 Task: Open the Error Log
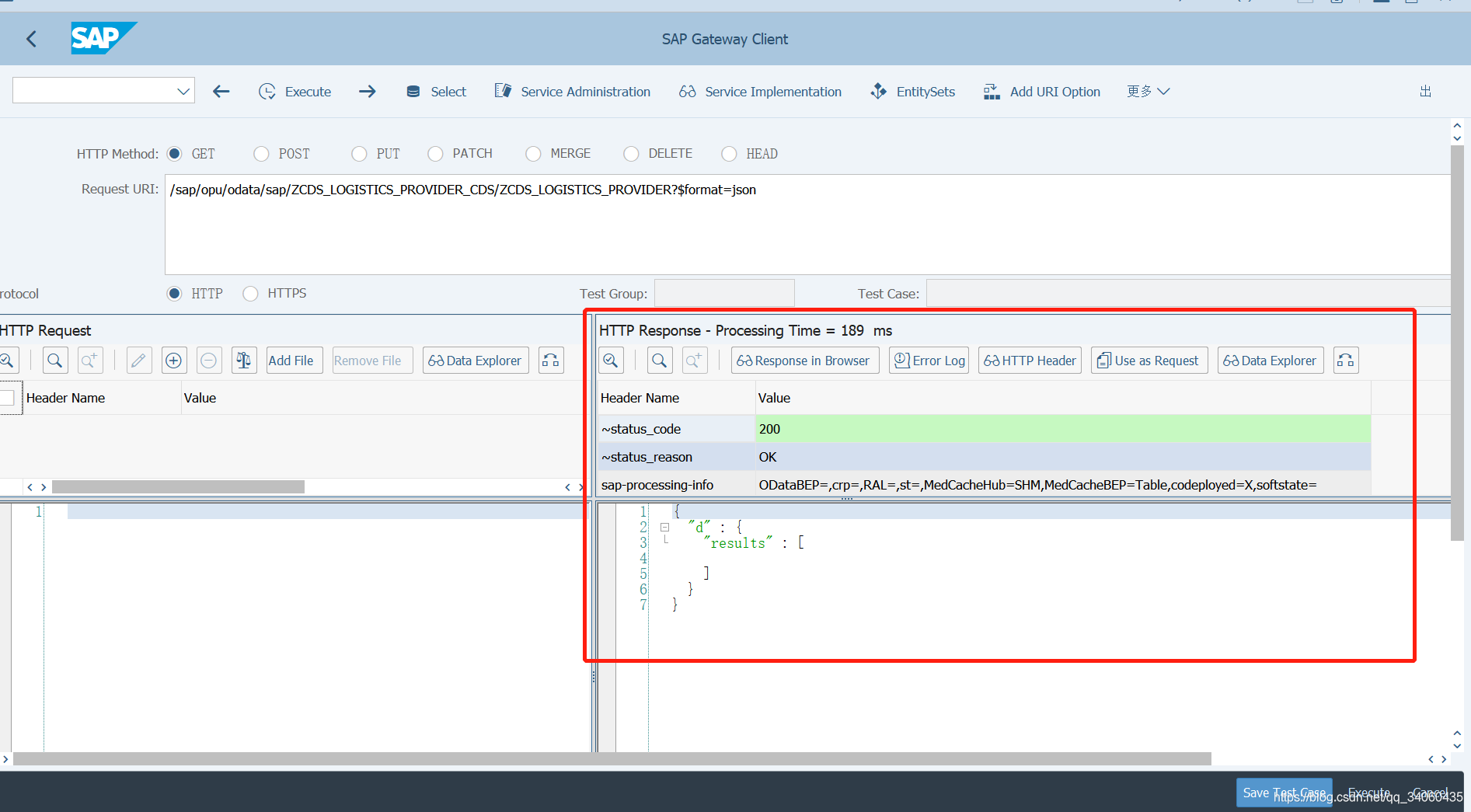(x=929, y=361)
